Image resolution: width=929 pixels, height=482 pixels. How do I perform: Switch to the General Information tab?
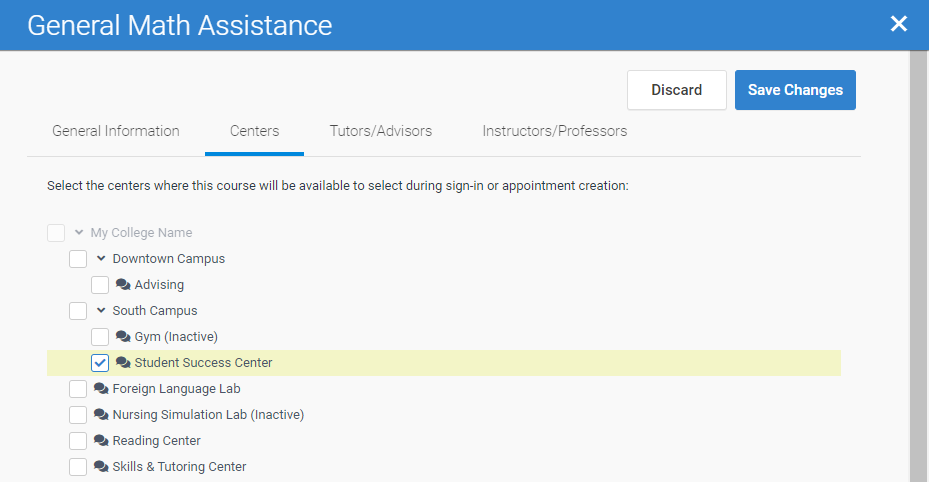[x=116, y=131]
